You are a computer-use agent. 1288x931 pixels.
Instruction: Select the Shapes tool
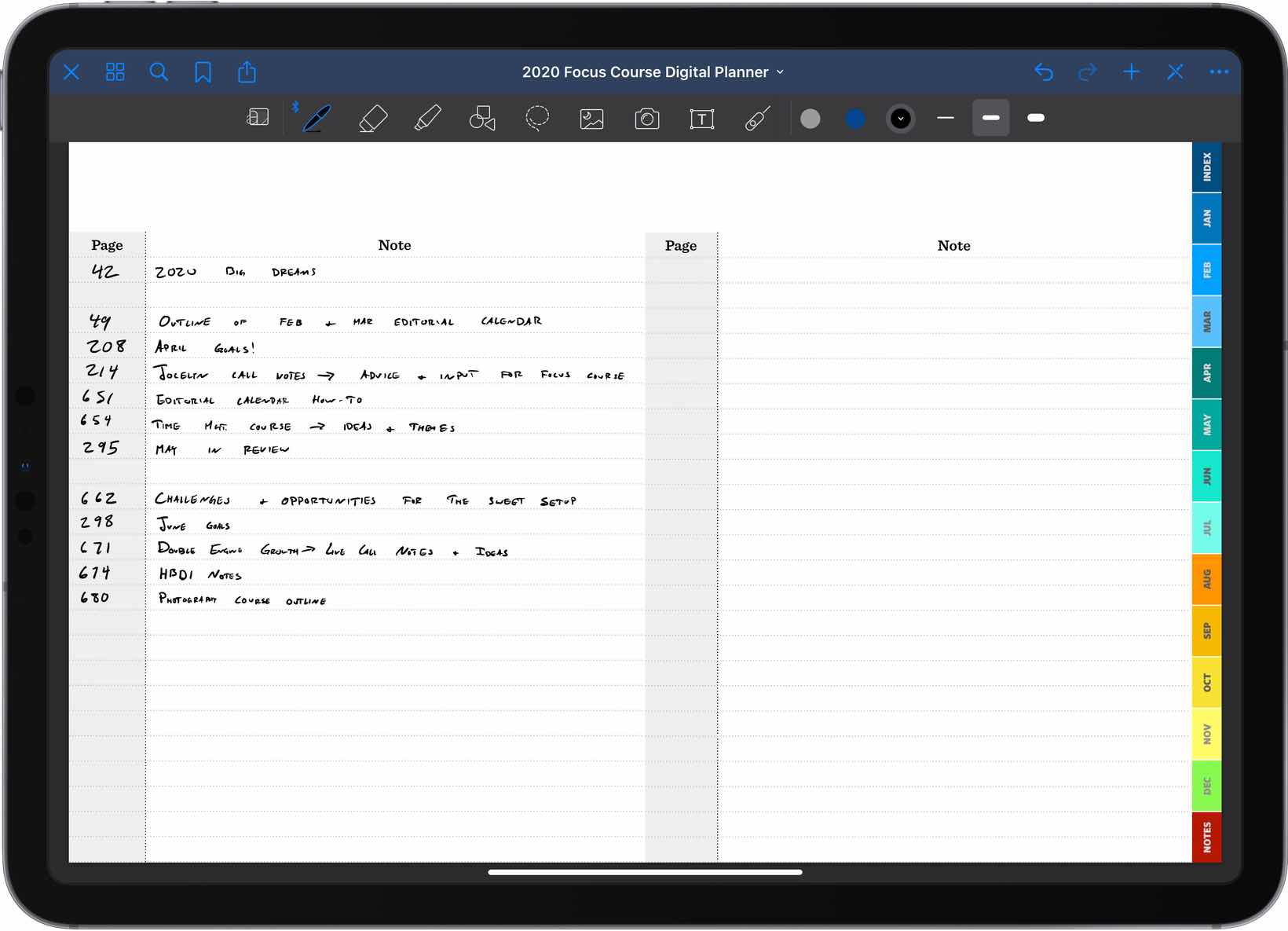point(482,119)
